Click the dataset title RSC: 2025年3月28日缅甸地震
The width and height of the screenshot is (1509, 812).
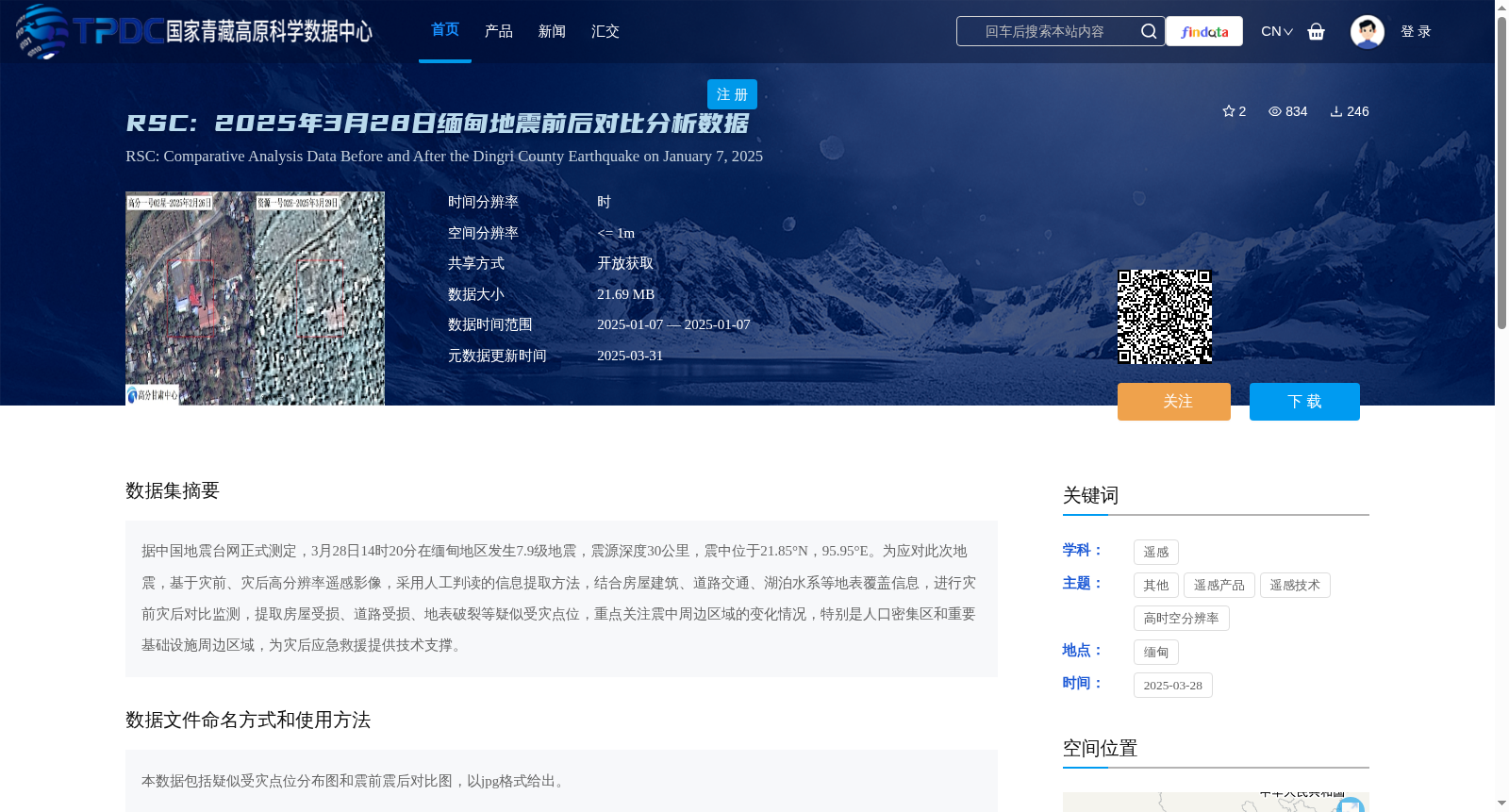[438, 124]
